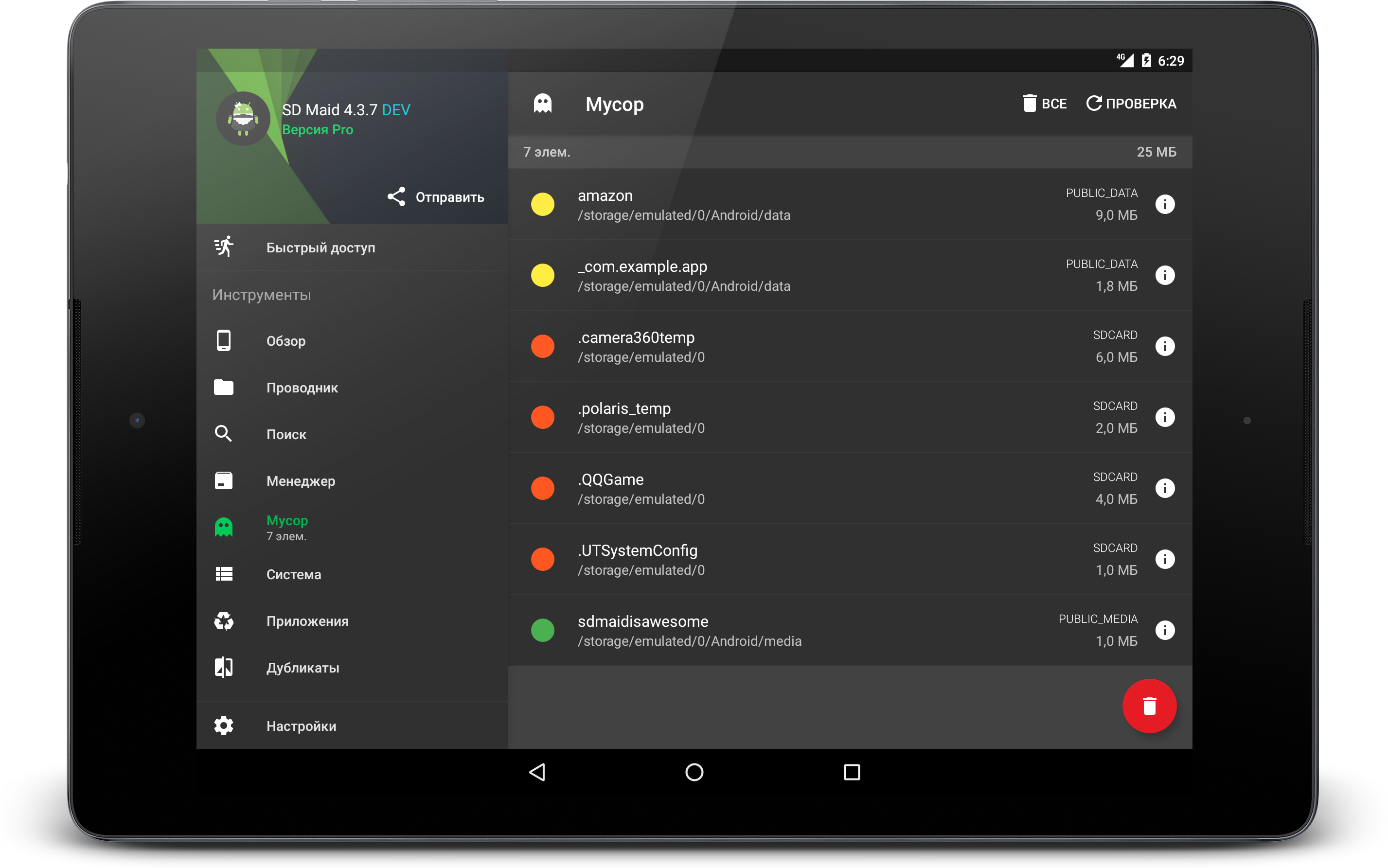
Task: Click orange dot beside .polaris_temp
Action: (542, 417)
